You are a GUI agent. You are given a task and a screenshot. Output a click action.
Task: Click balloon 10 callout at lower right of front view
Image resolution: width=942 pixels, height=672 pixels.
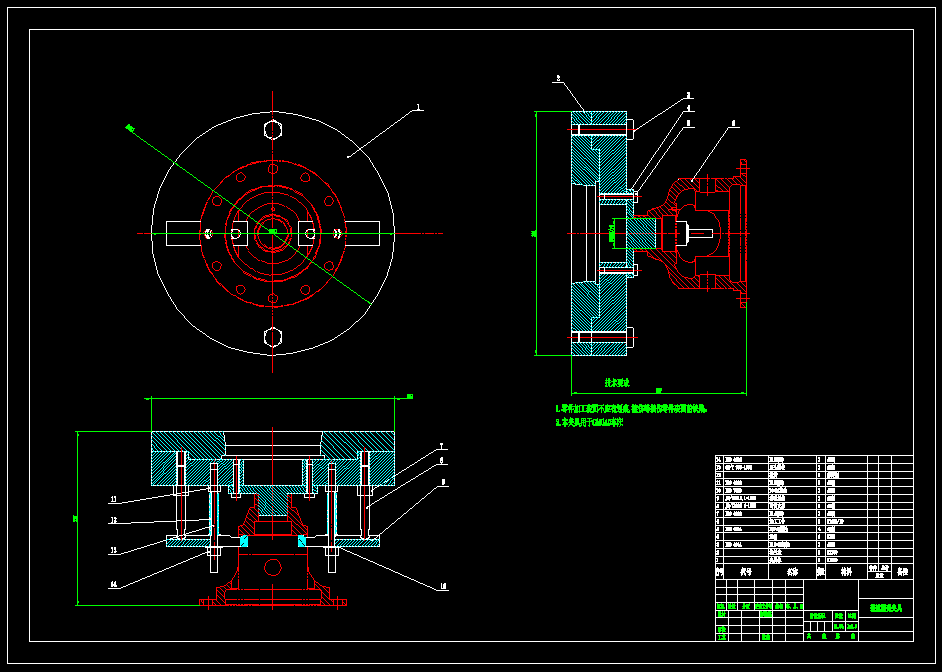[x=443, y=587]
